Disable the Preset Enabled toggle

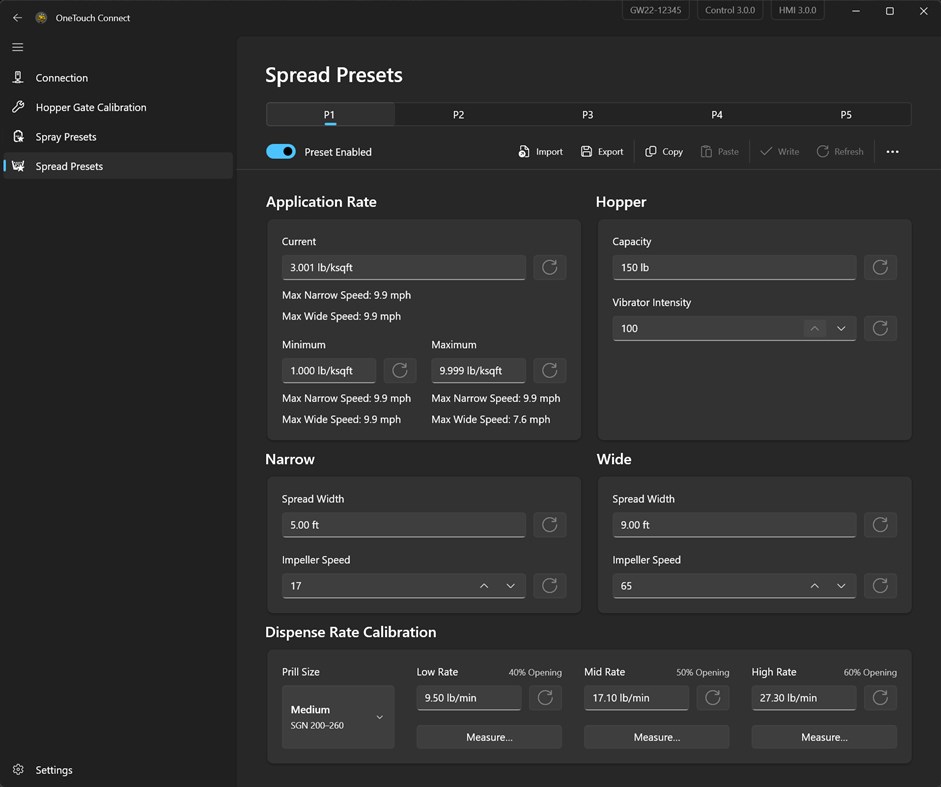tap(281, 152)
